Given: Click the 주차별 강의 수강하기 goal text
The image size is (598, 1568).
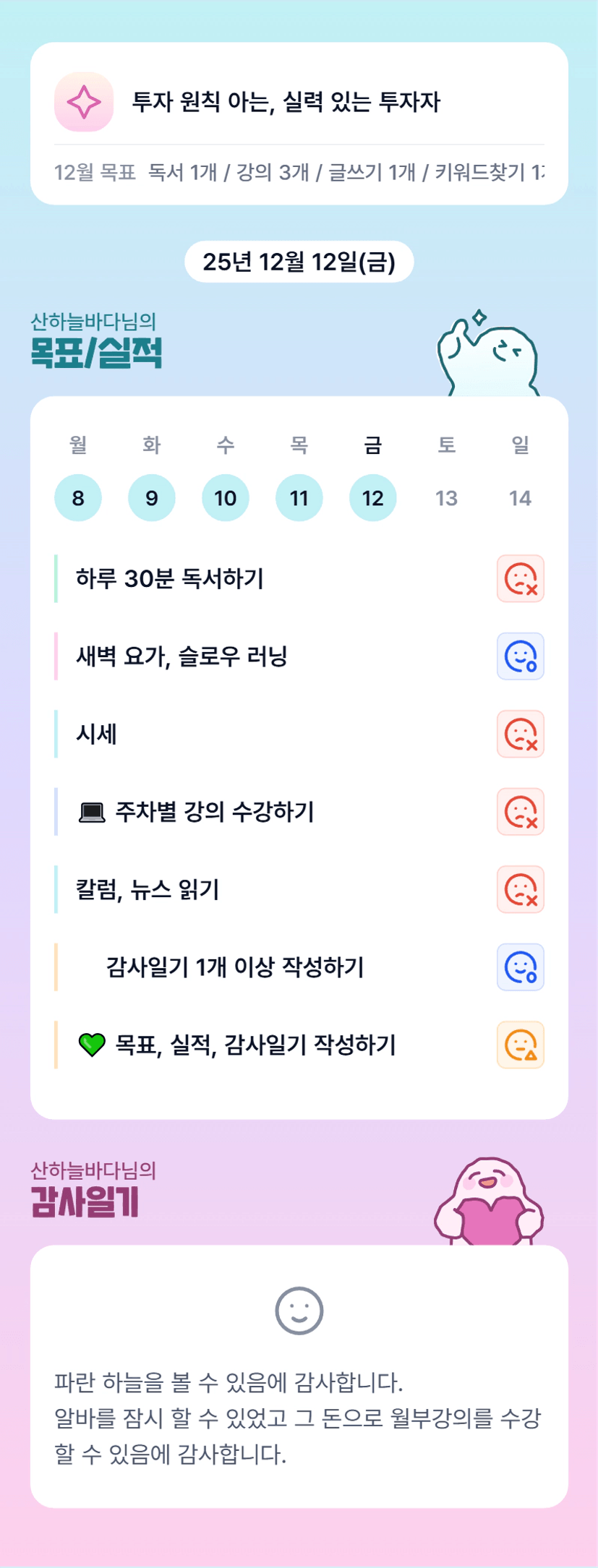Looking at the screenshot, I should click(214, 812).
